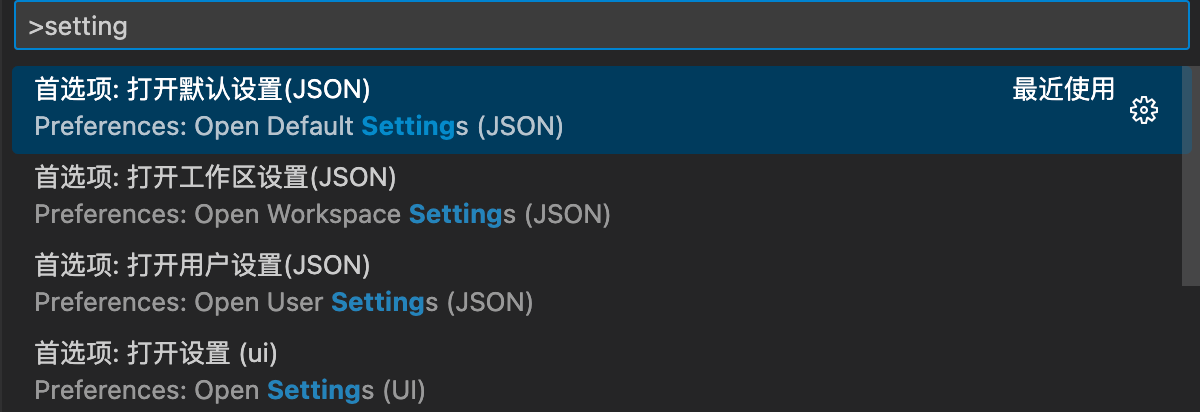1200x412 pixels.
Task: Choose "Preferences: Open Settings (UI)" description
Action: click(230, 390)
